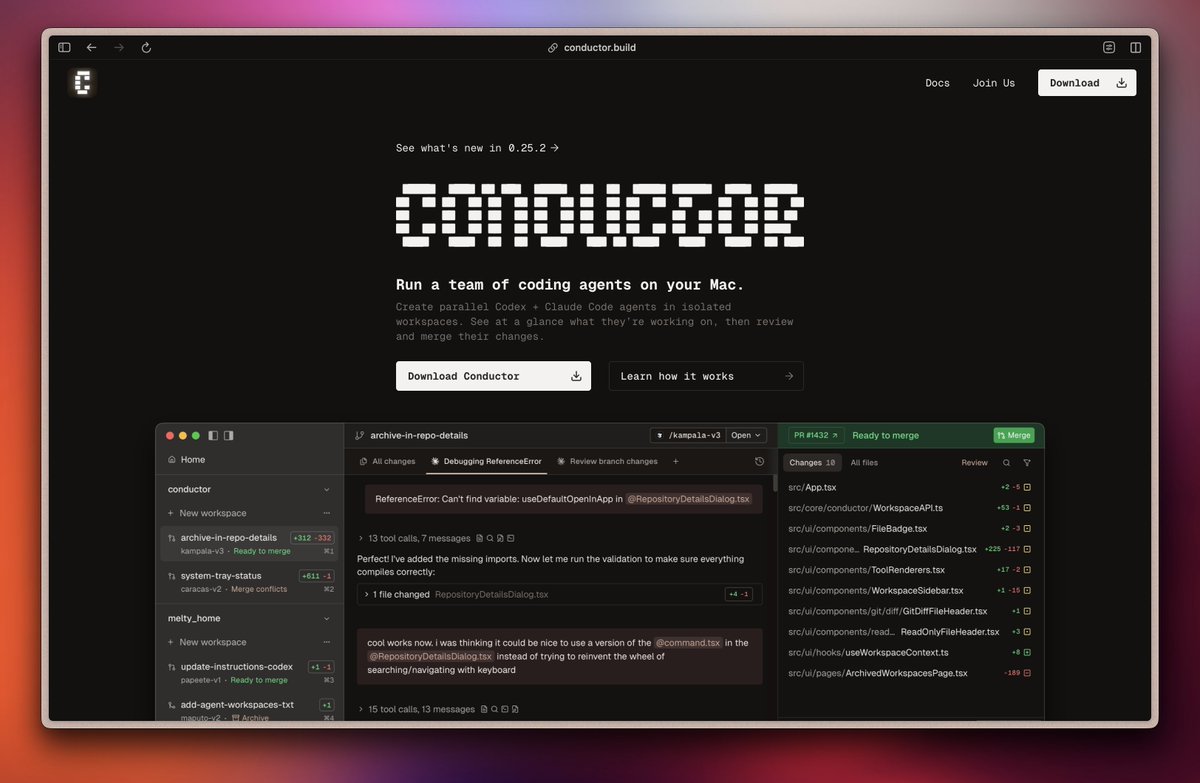Viewport: 1200px width, 783px height.
Task: Open WorkspaceAPI.ts file row
Action: tap(910, 508)
